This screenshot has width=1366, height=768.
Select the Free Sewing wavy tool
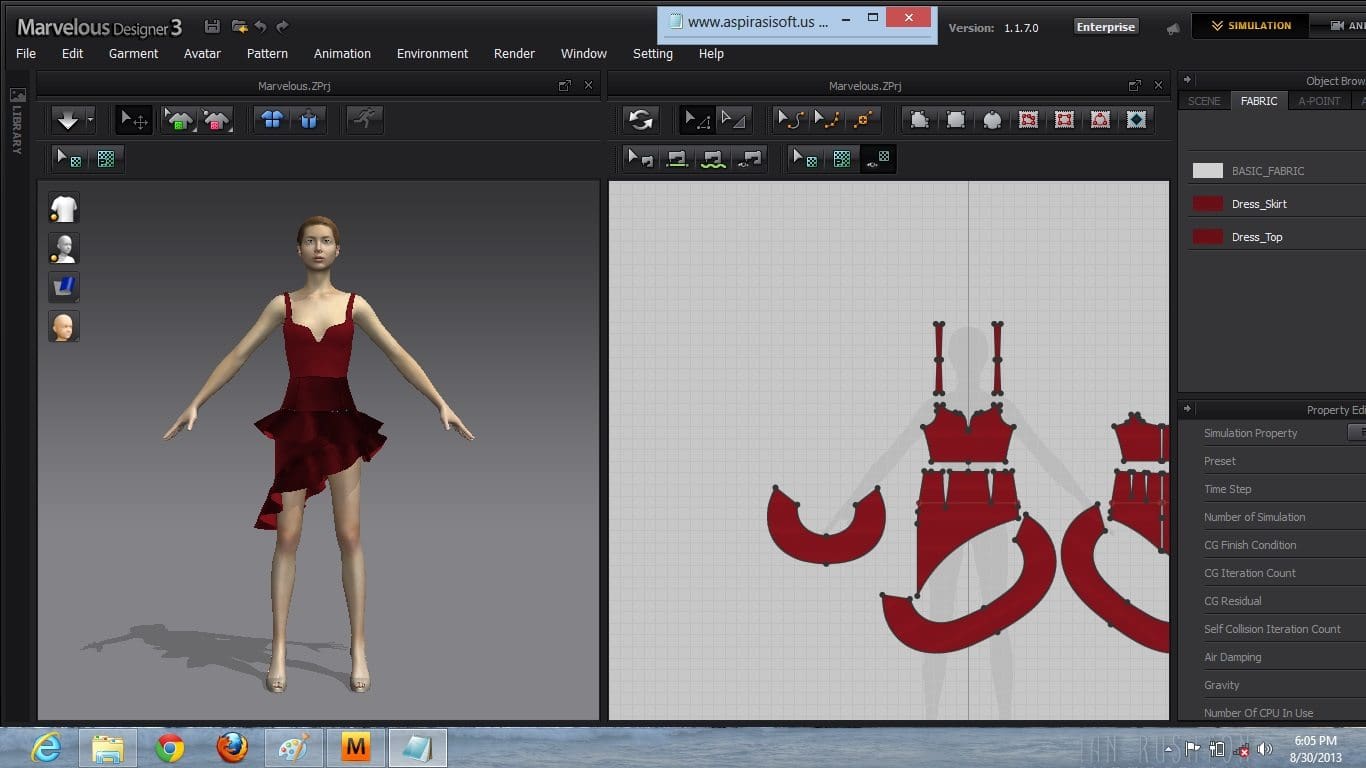[x=713, y=158]
